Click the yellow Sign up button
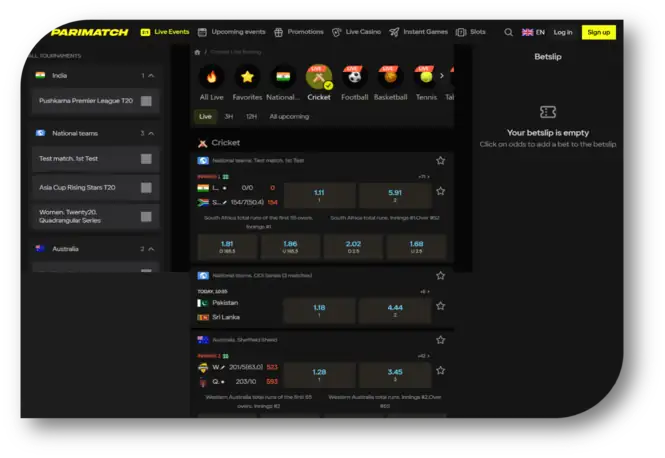 click(599, 32)
